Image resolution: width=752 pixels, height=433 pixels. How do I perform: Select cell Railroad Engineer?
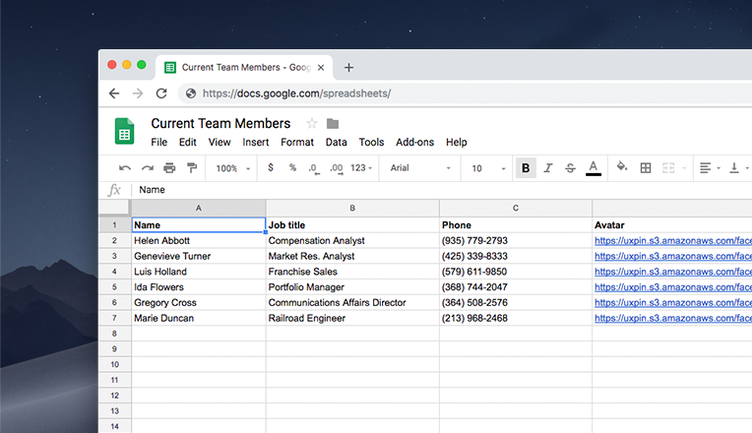pyautogui.click(x=352, y=318)
